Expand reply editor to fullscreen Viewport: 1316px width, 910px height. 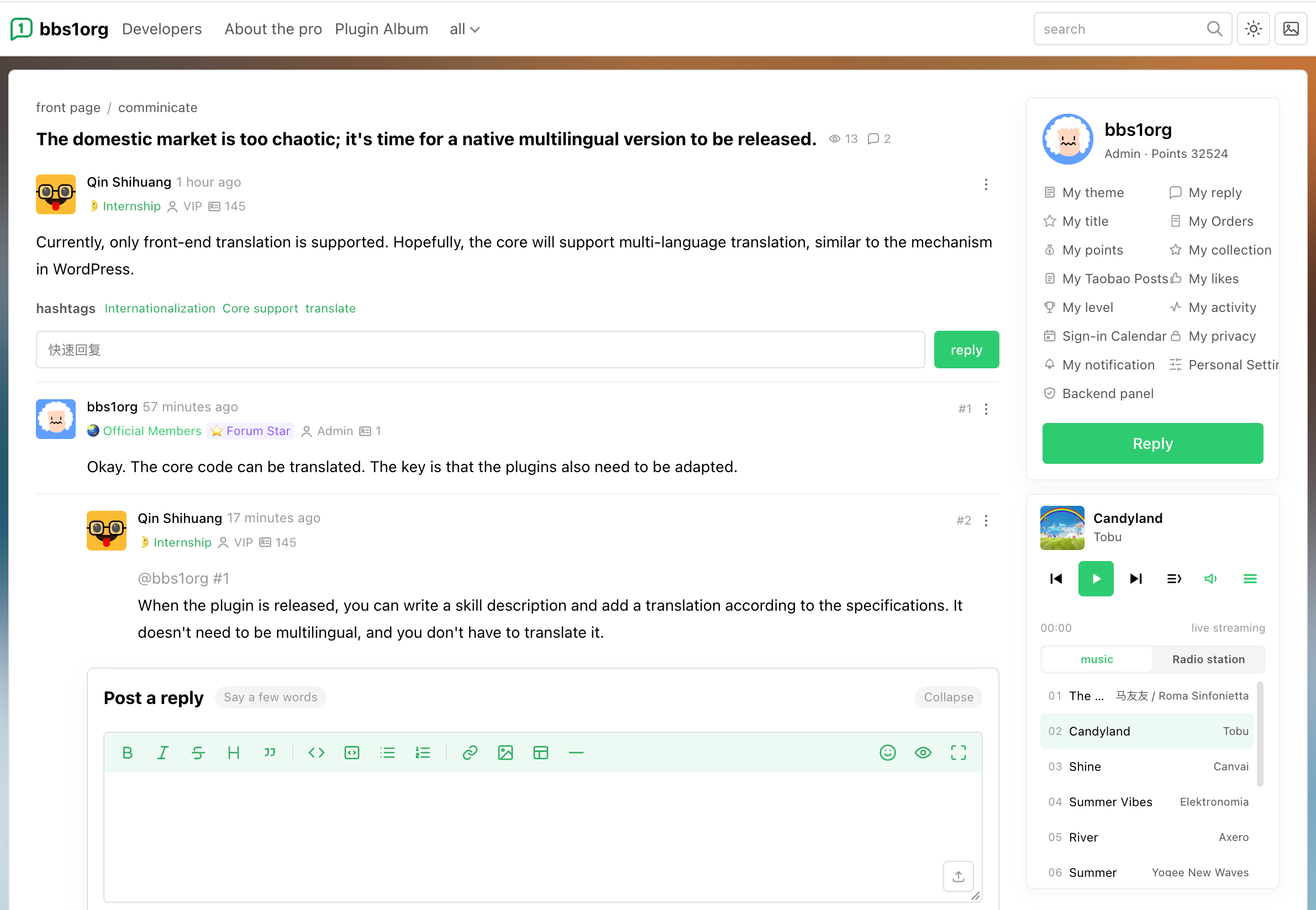pos(959,753)
